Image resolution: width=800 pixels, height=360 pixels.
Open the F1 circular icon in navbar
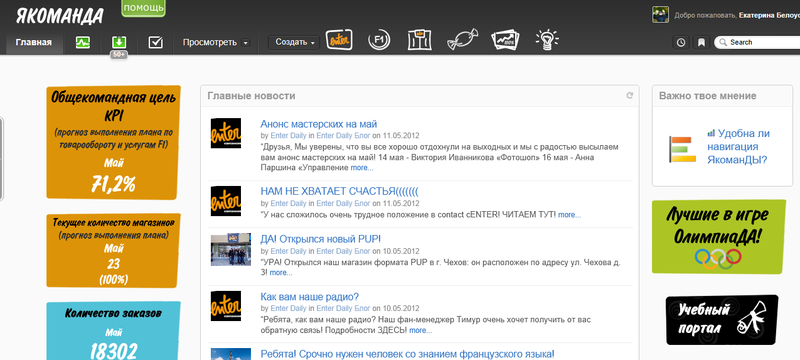coord(379,39)
